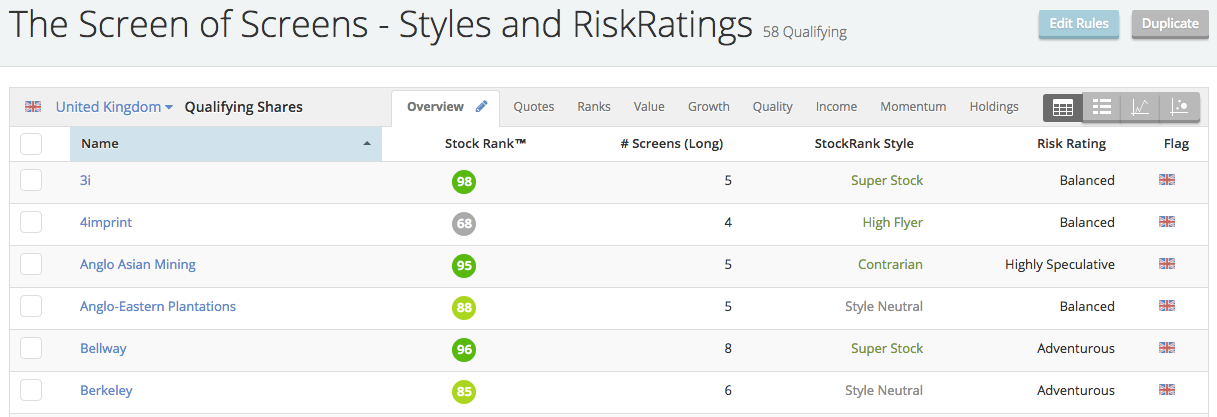Screen dimensions: 1217x417
Task: Click the flag icon in Berkeley row
Action: click(x=1166, y=390)
